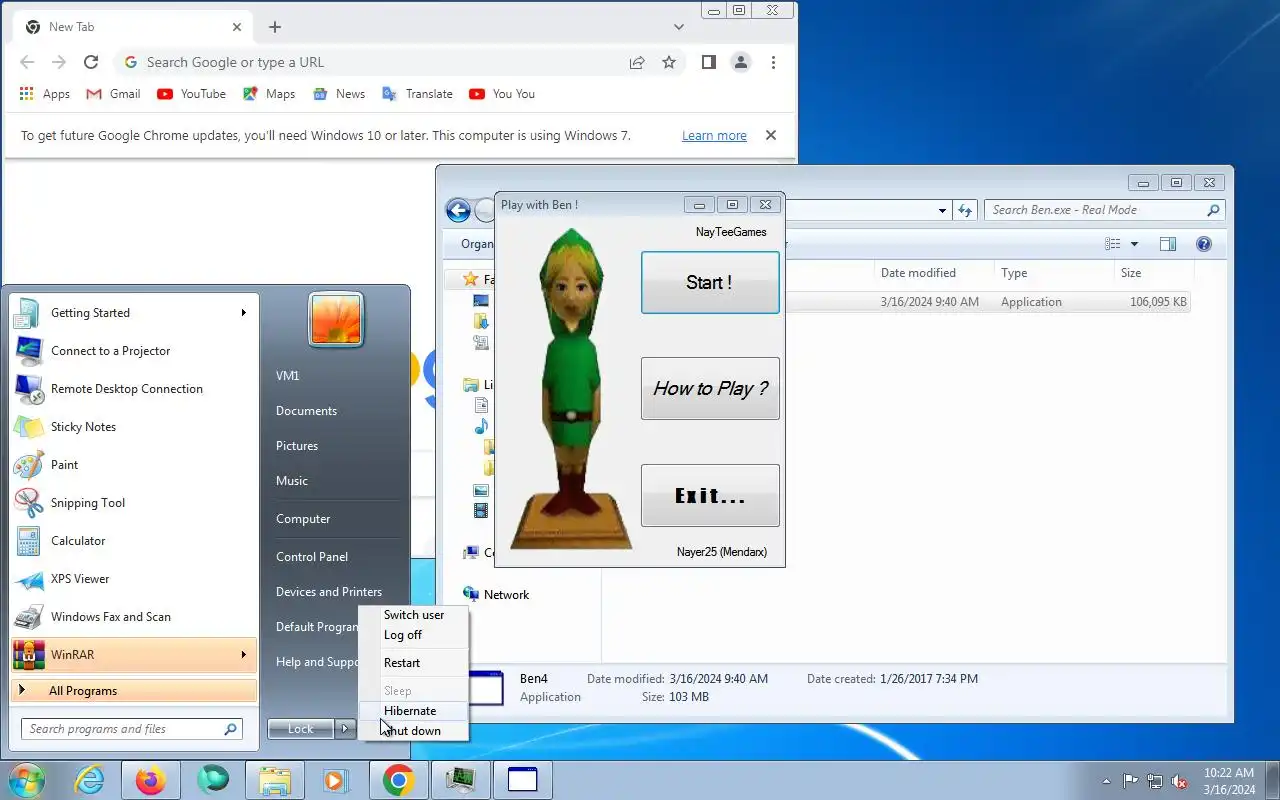Click the Windows Start orb
The image size is (1280, 800).
tap(27, 780)
